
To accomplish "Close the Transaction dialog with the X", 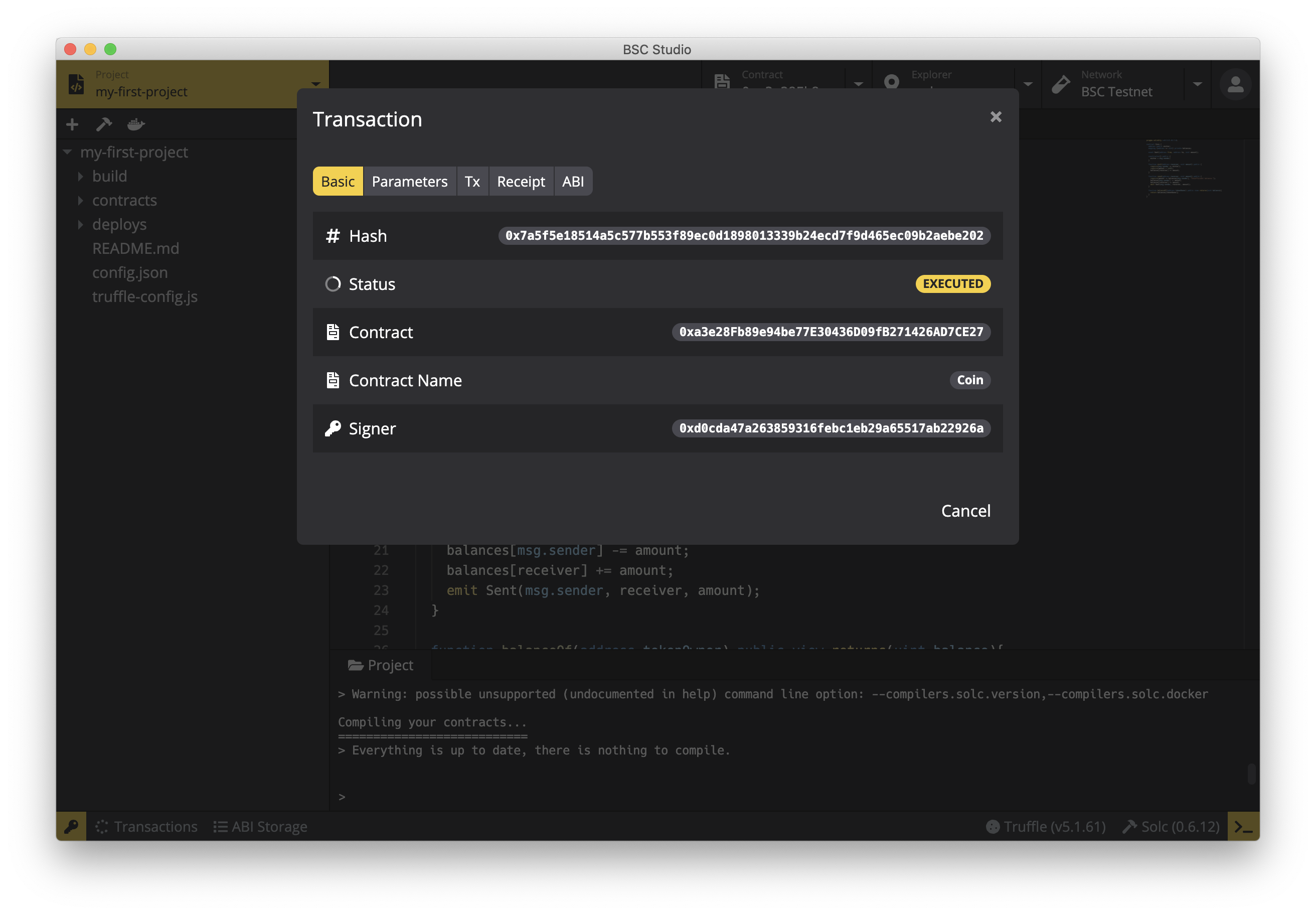I will pyautogui.click(x=996, y=117).
